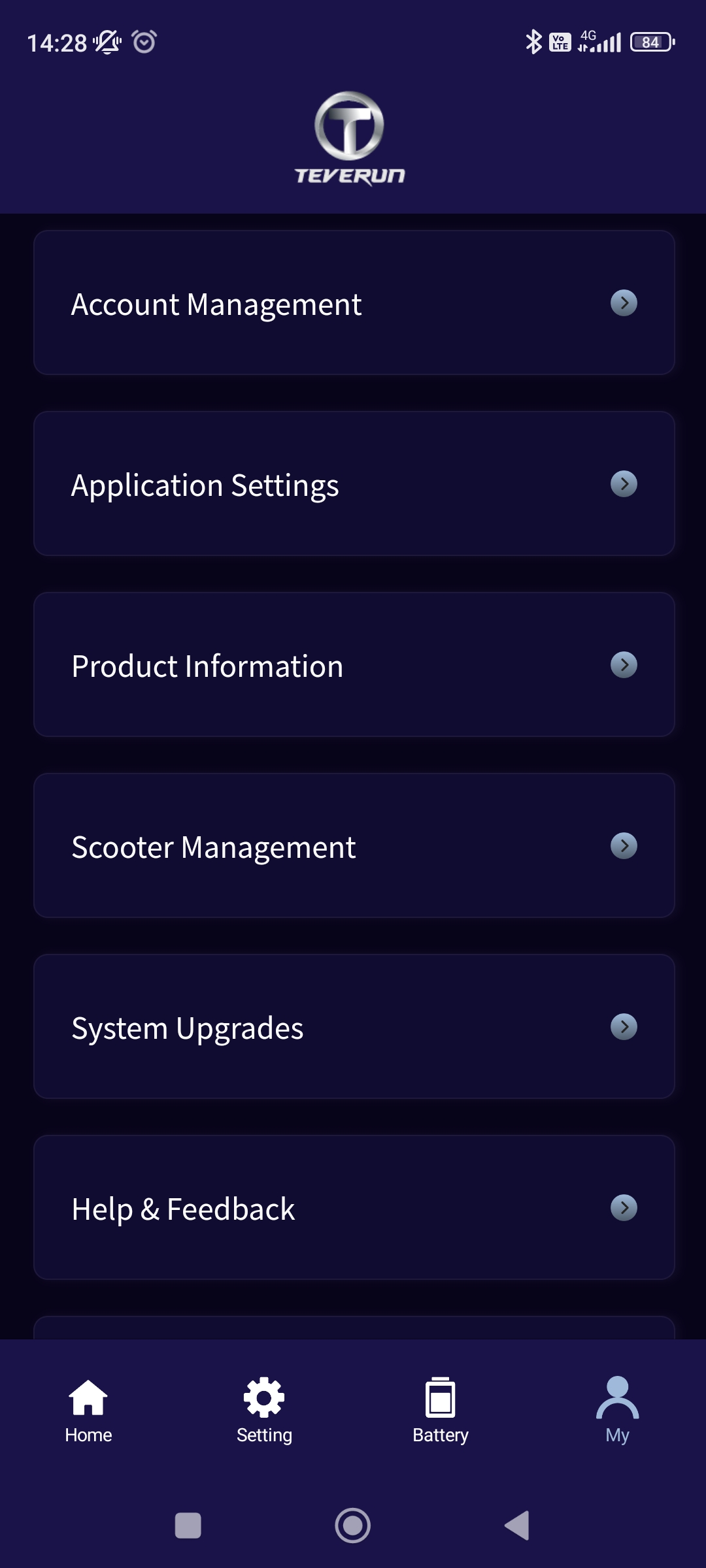The width and height of the screenshot is (706, 1568).
Task: Open the Home tab icon
Action: click(88, 1398)
